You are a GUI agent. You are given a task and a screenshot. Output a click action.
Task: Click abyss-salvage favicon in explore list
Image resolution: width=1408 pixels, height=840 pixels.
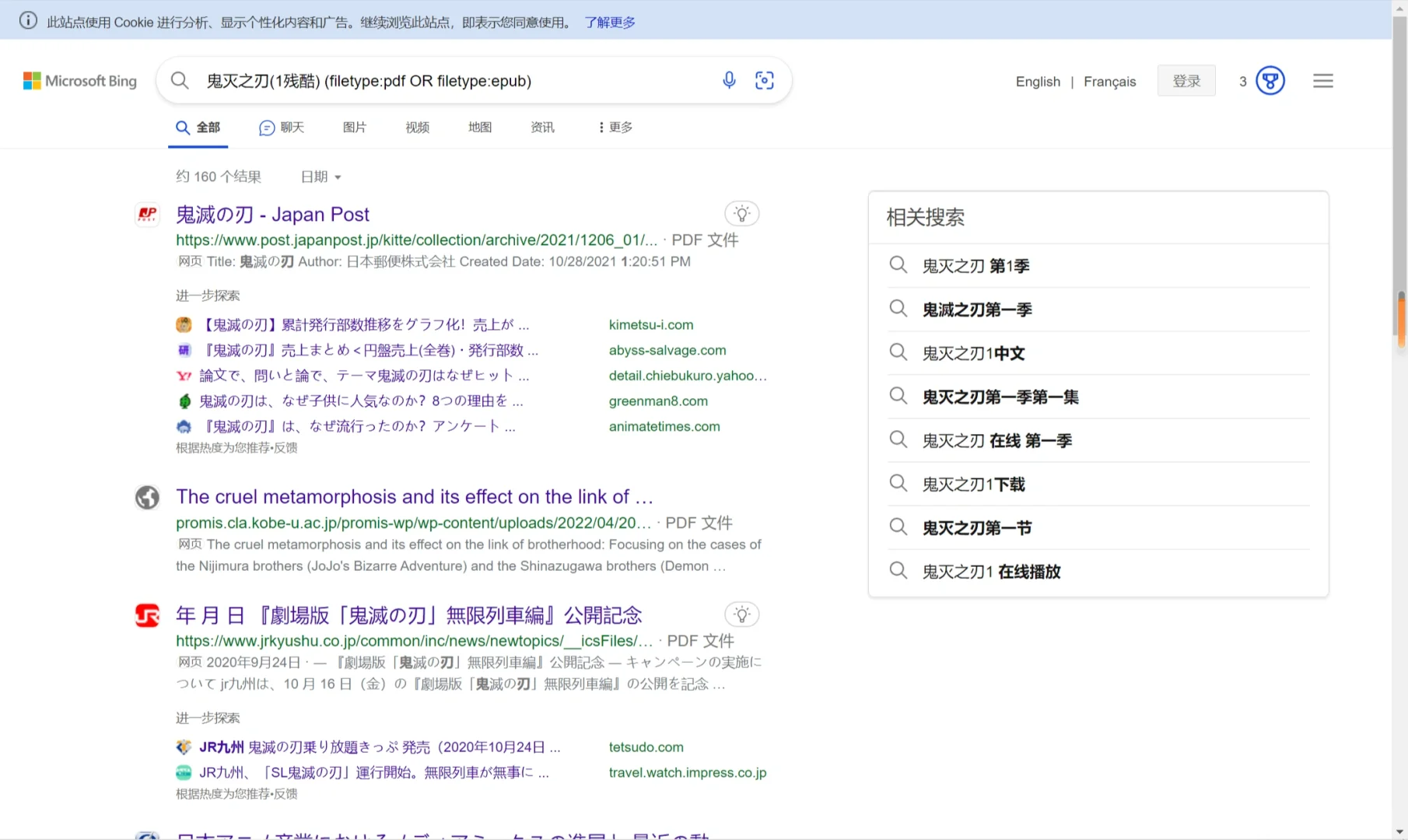coord(184,350)
